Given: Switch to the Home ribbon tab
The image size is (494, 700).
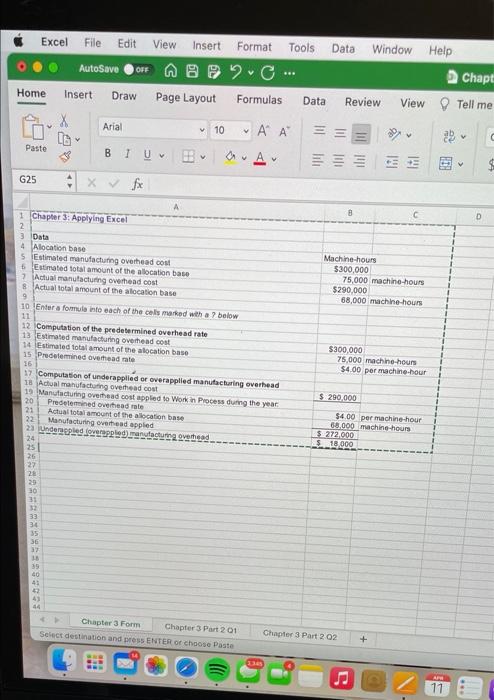Looking at the screenshot, I should click(31, 93).
